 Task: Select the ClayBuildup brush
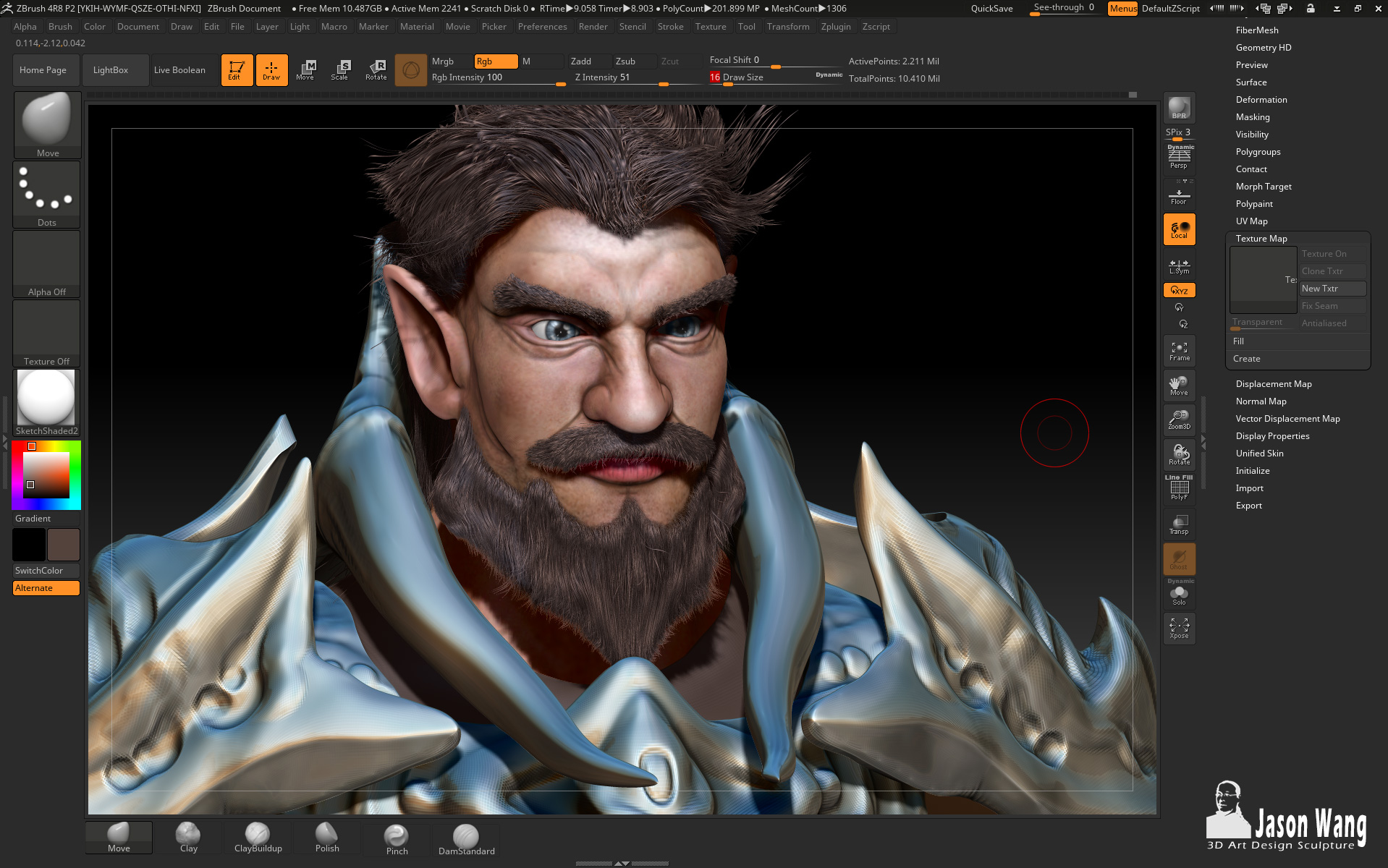tap(258, 838)
